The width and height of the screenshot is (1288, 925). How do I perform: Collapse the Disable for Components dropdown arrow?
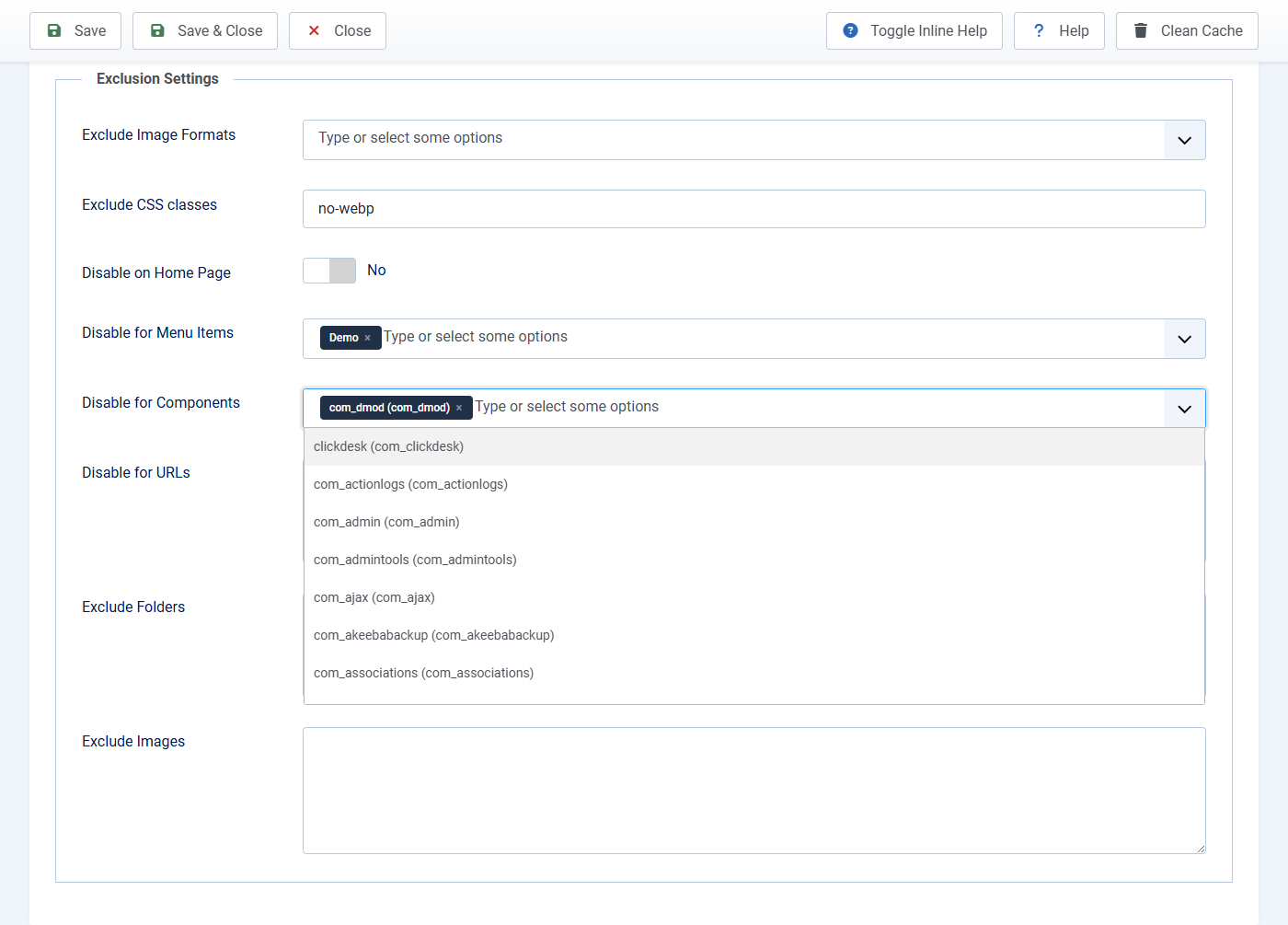coord(1184,409)
